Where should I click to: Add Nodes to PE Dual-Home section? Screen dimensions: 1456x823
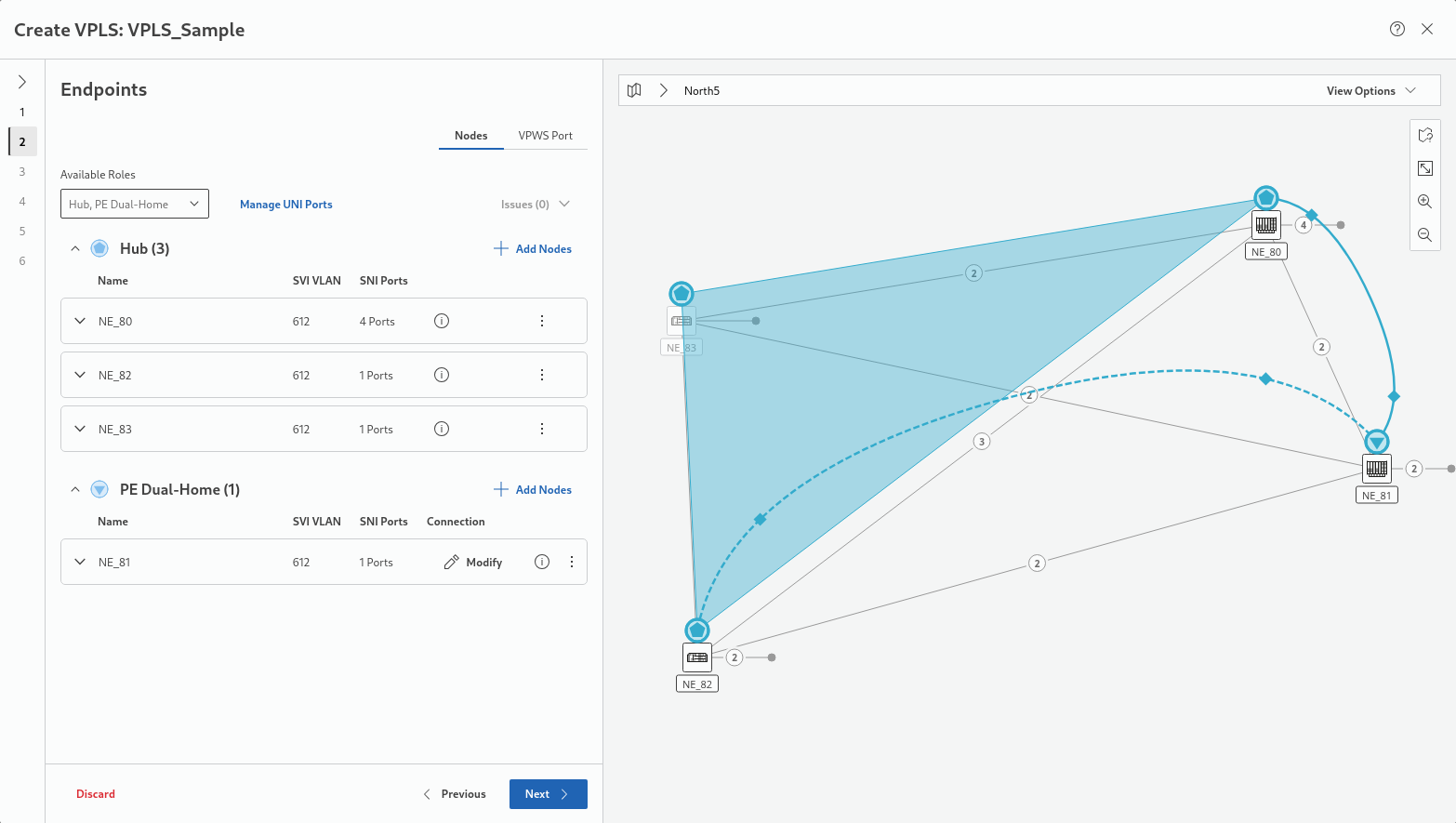(x=533, y=489)
